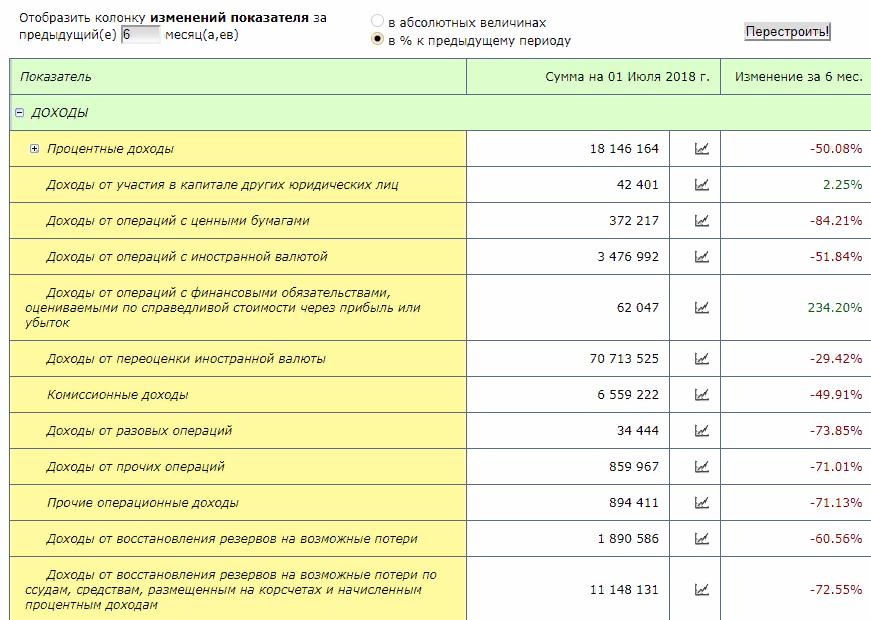871x620 pixels.
Task: Show graph for Доходы от прочих операций
Action: click(x=702, y=467)
